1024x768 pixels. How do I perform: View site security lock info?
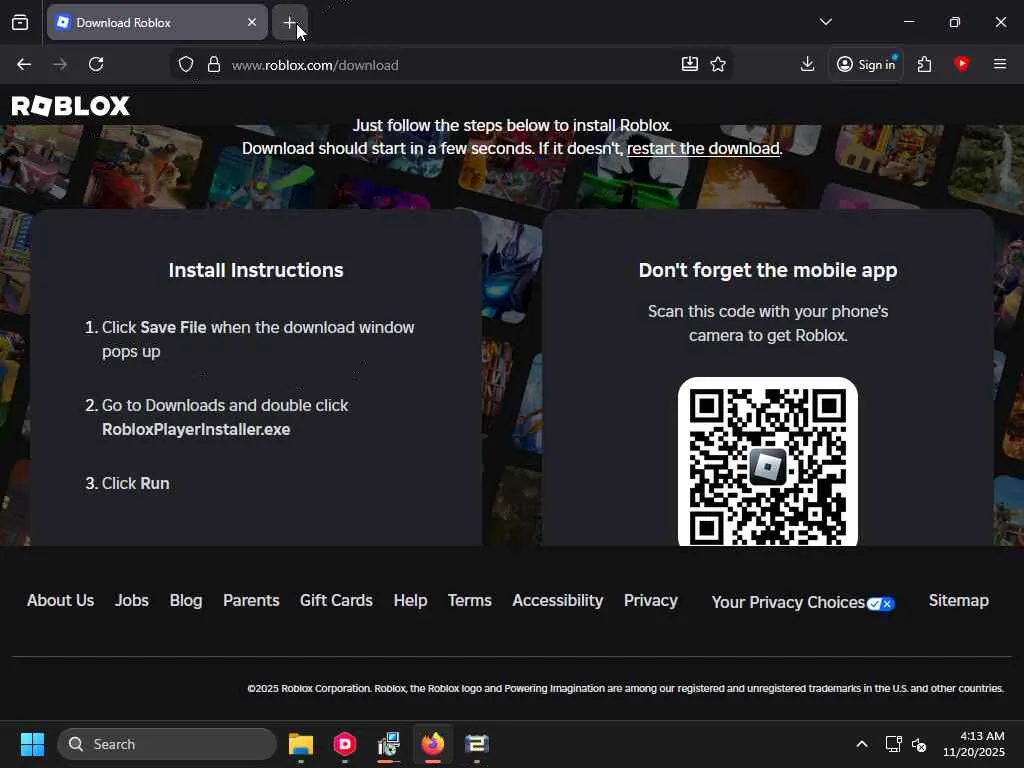(x=214, y=65)
